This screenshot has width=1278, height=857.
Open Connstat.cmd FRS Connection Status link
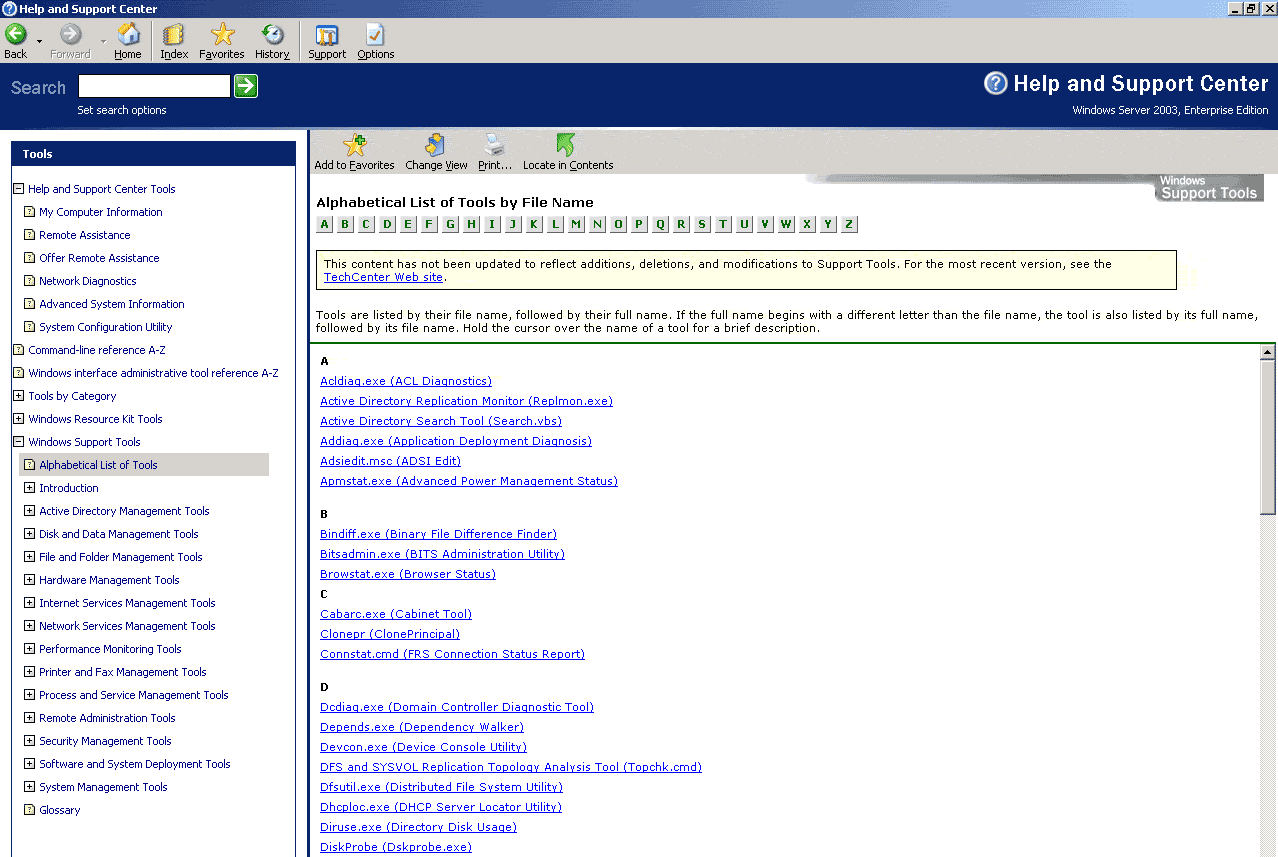(452, 654)
